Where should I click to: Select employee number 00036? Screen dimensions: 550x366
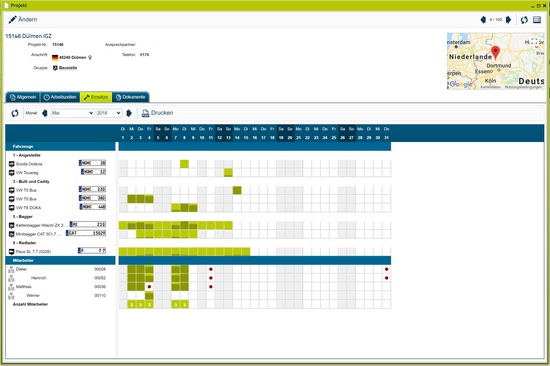100,287
